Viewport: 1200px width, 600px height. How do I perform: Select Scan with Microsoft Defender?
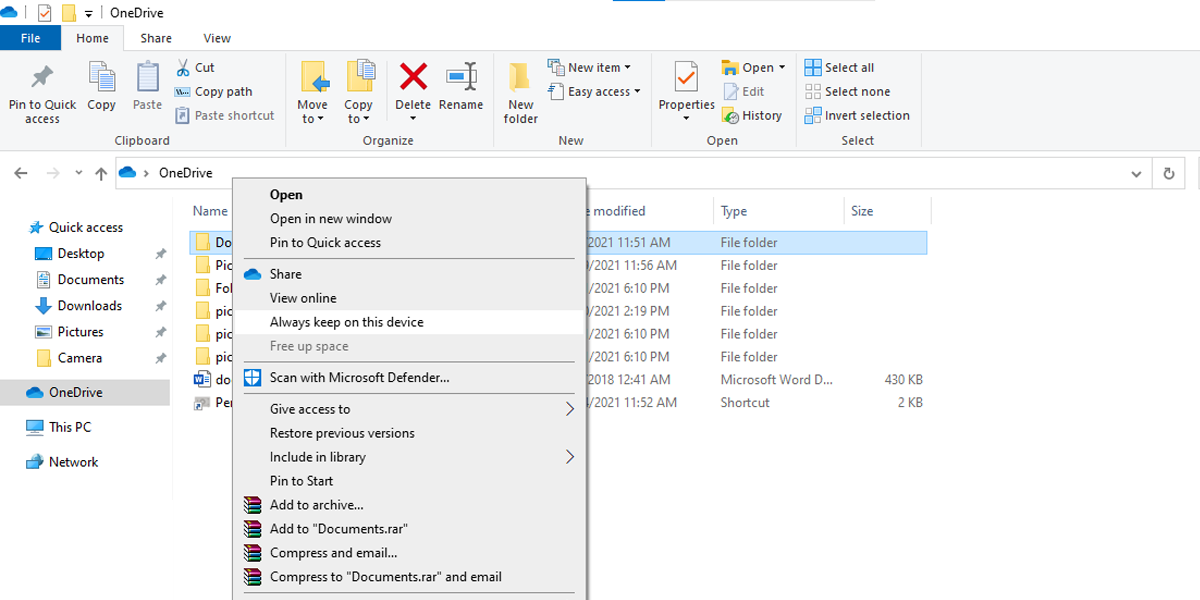click(x=359, y=377)
